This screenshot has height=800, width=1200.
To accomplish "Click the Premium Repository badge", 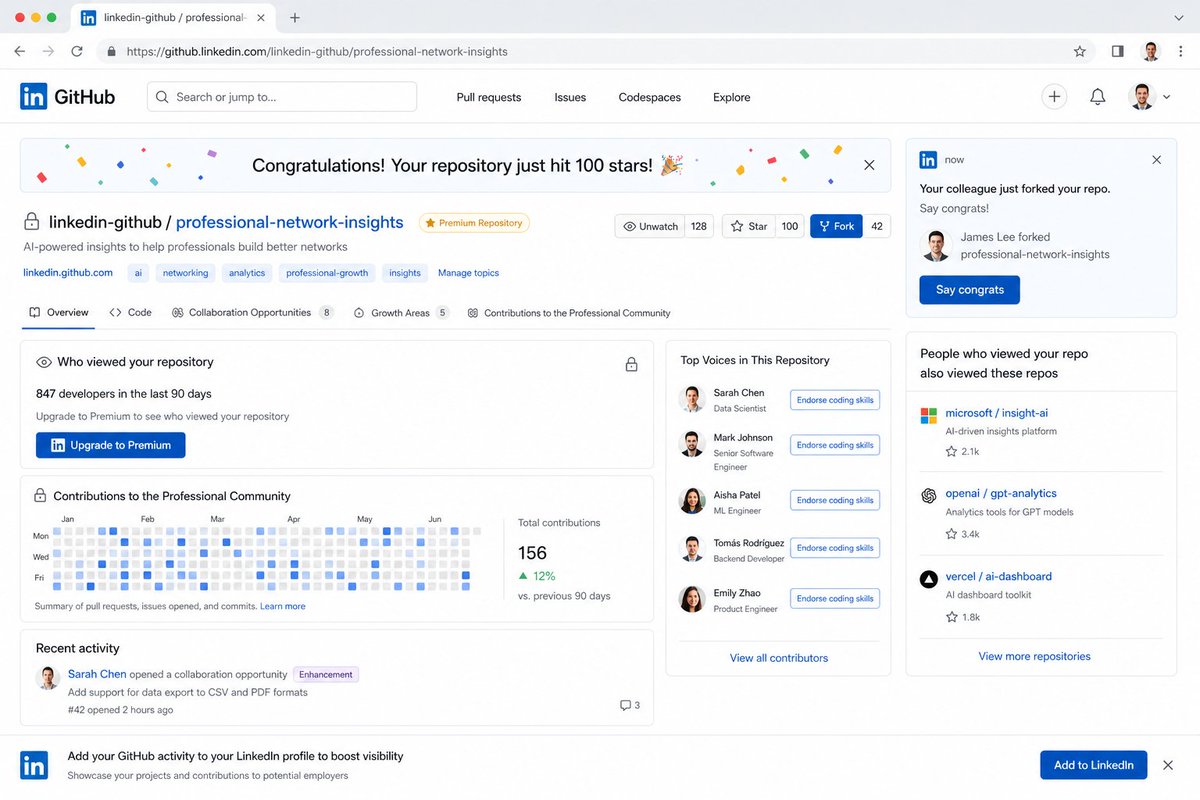I will point(474,223).
